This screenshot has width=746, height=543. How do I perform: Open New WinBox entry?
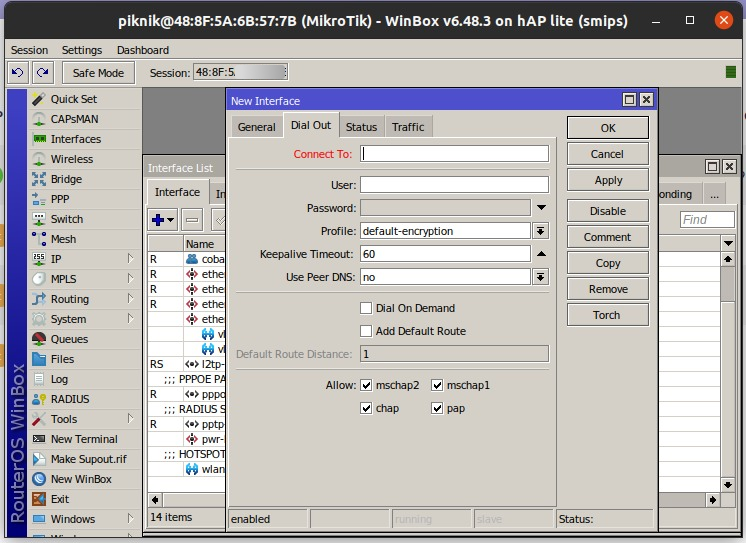(x=81, y=479)
